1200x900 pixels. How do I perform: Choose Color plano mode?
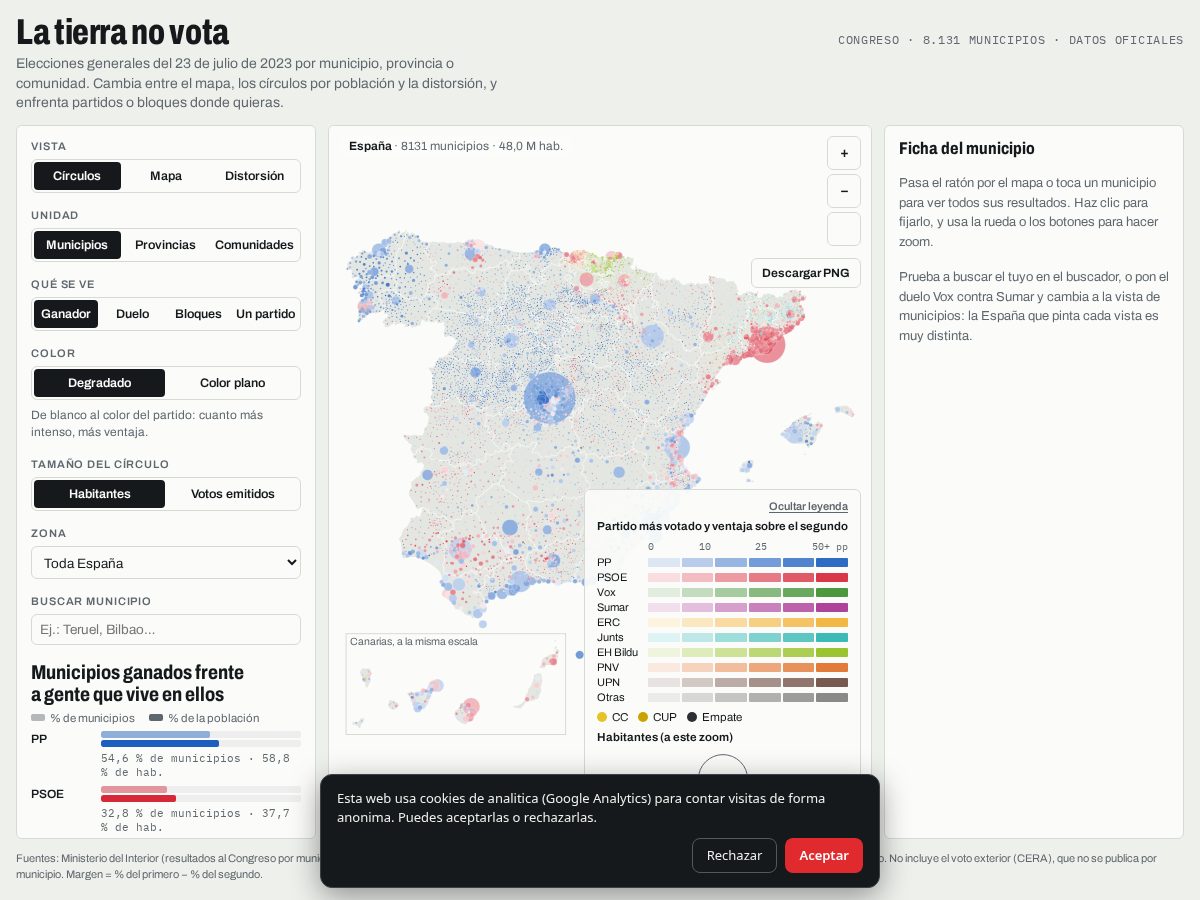[232, 383]
